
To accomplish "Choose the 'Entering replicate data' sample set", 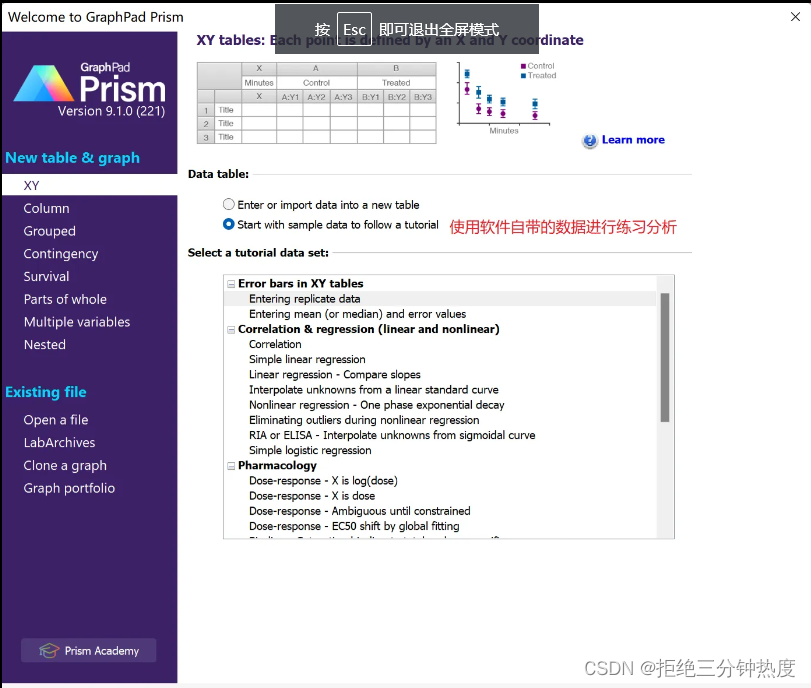I will 305,298.
